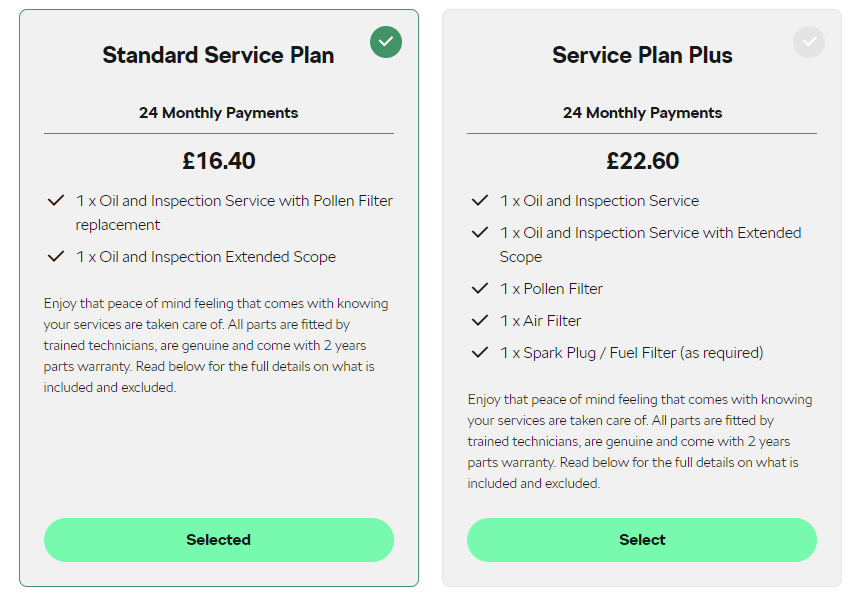
Task: Click the Standard Service Plan card heading
Action: coord(218,55)
